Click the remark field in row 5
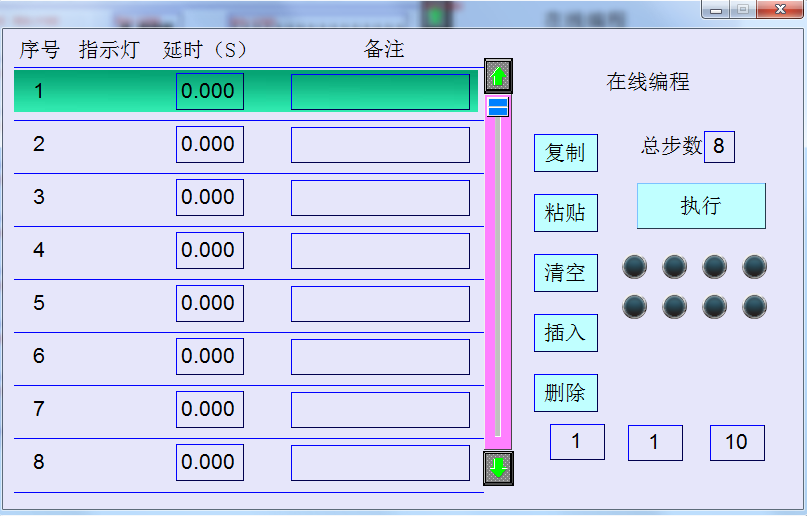 (380, 303)
